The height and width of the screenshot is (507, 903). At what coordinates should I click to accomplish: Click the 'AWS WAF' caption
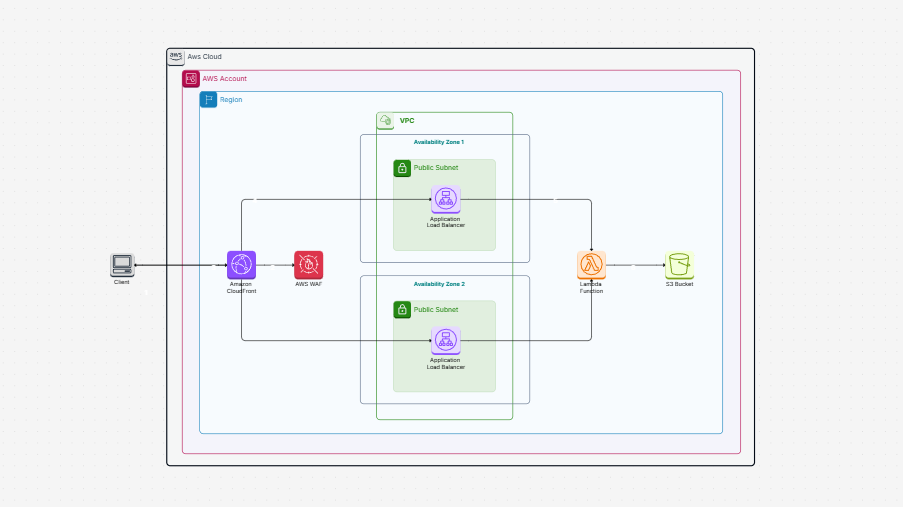point(309,284)
